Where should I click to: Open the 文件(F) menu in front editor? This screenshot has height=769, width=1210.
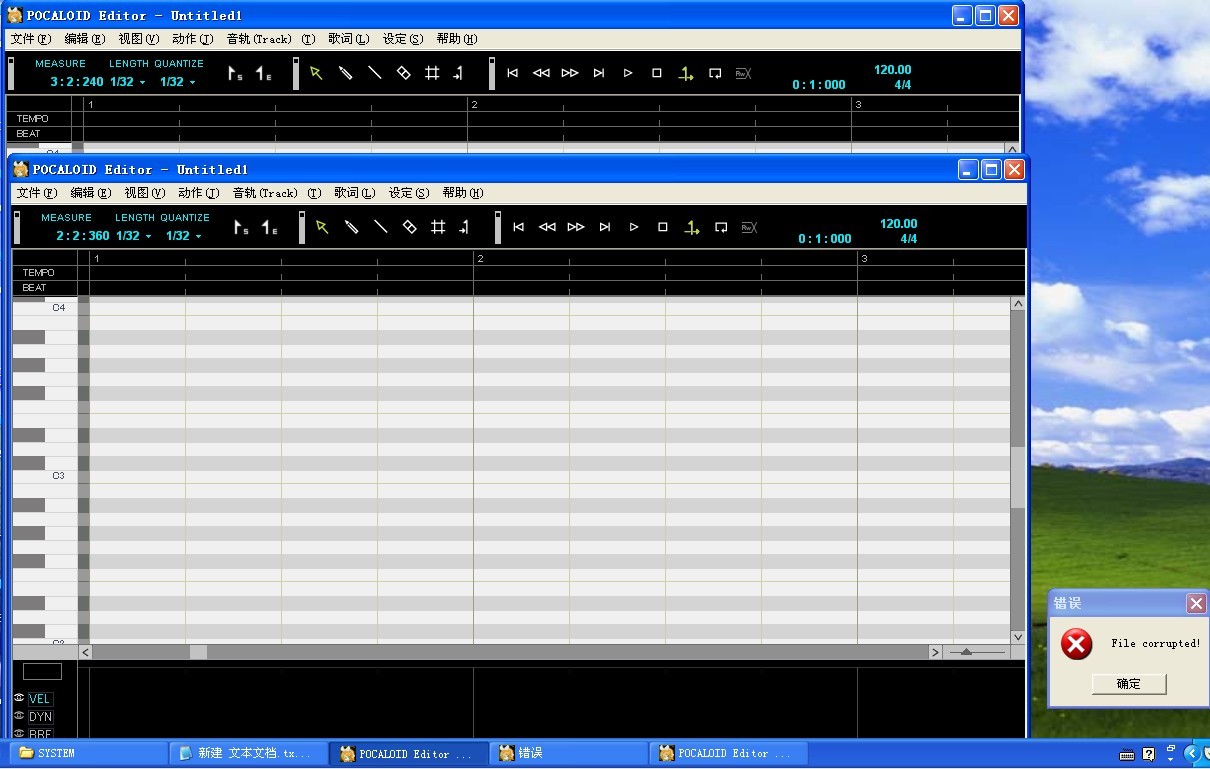(37, 193)
